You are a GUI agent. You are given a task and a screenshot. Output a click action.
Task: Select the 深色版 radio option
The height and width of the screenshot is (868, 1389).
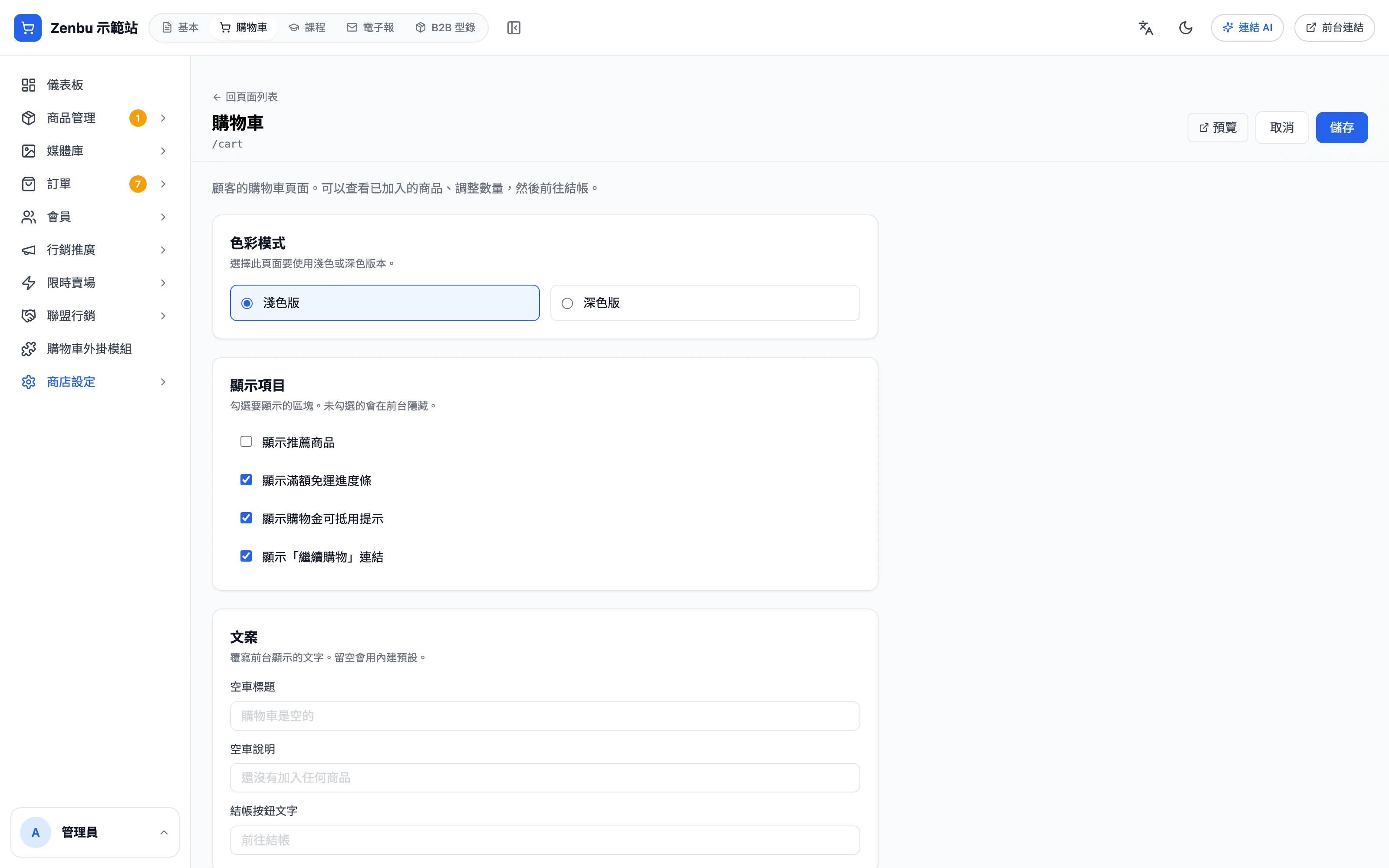coord(705,303)
